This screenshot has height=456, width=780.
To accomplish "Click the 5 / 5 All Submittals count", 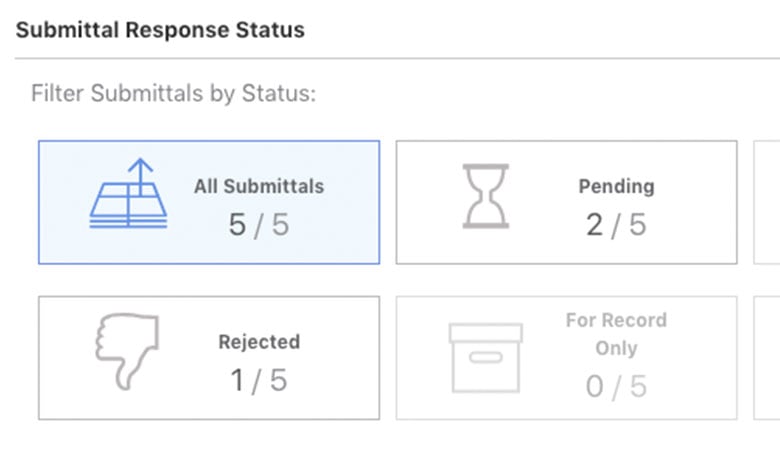I will tap(259, 224).
